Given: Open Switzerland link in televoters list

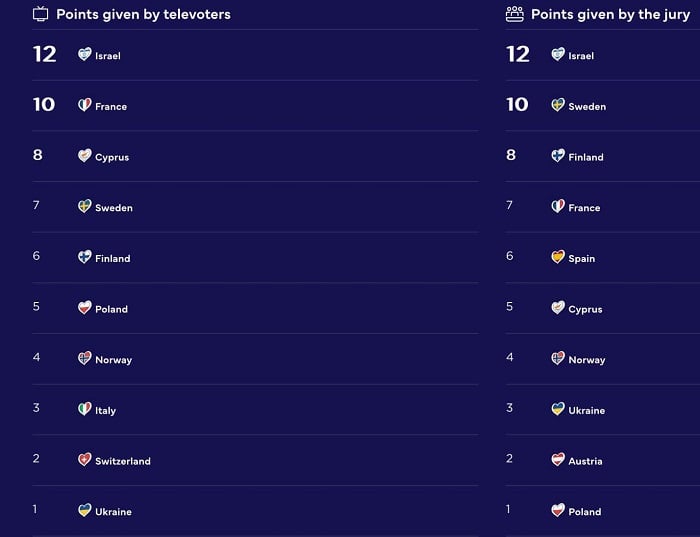Looking at the screenshot, I should click(123, 461).
